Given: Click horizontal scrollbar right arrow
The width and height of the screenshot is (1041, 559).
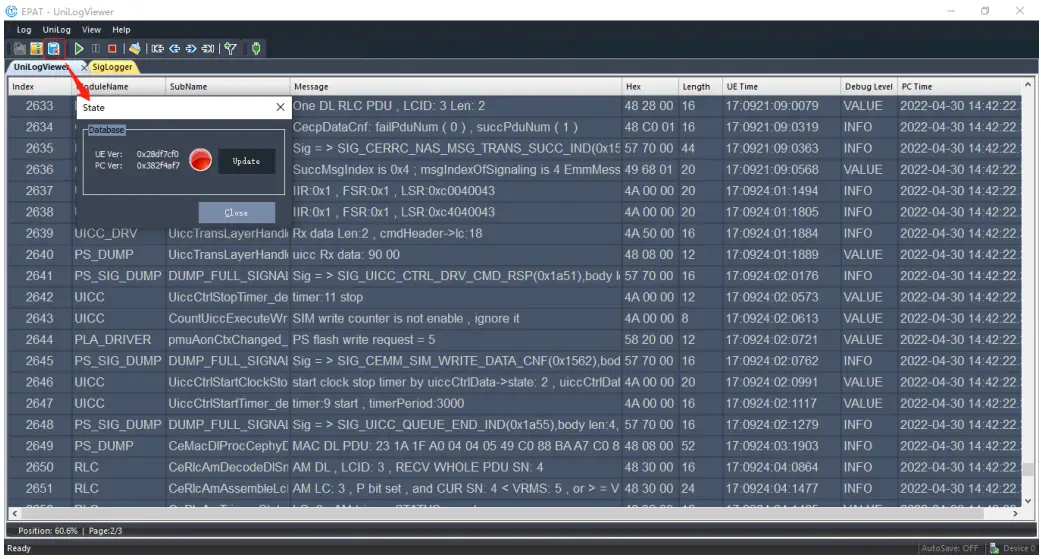Looking at the screenshot, I should 1015,513.
